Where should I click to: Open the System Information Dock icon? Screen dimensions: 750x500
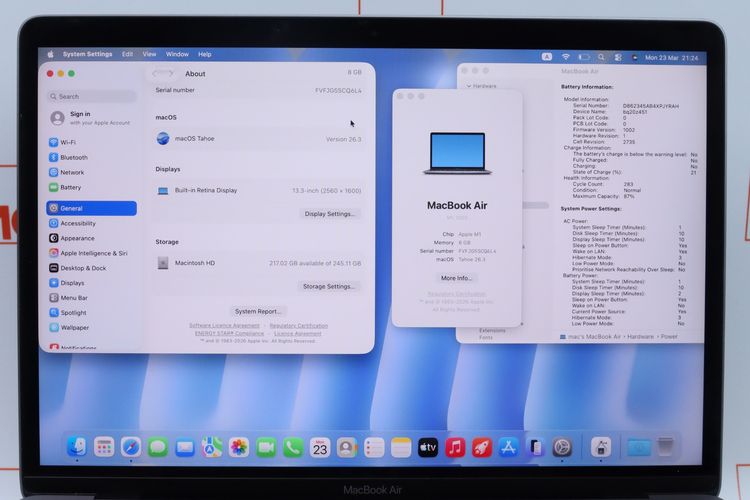tap(601, 447)
